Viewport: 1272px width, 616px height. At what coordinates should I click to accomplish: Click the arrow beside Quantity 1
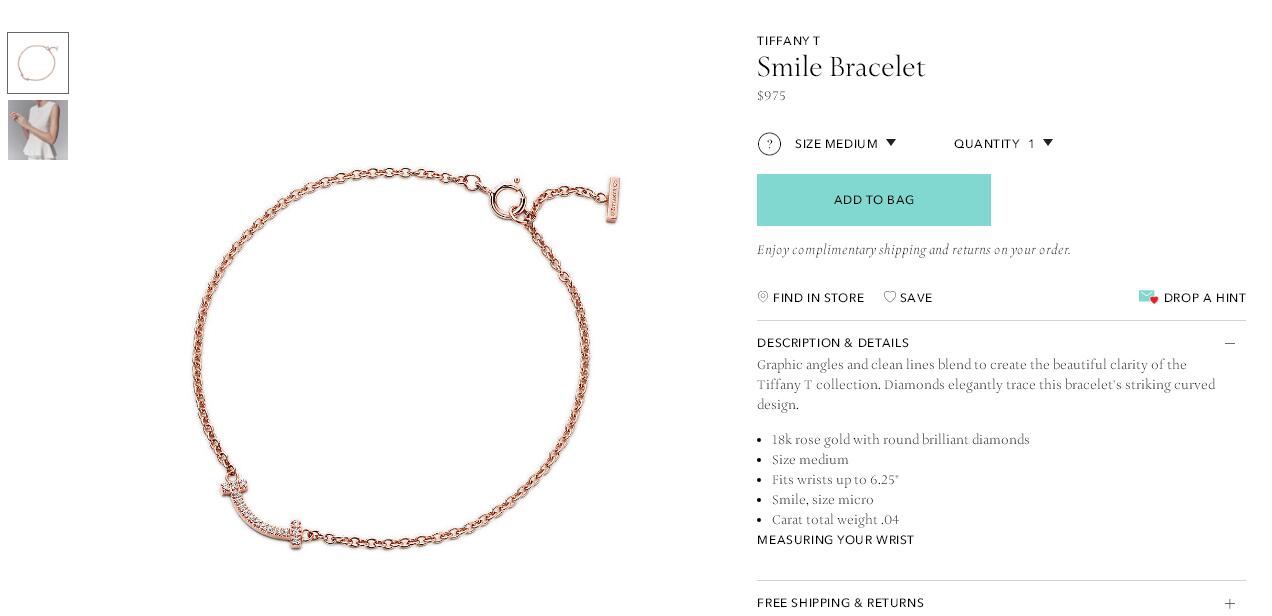coord(1048,143)
